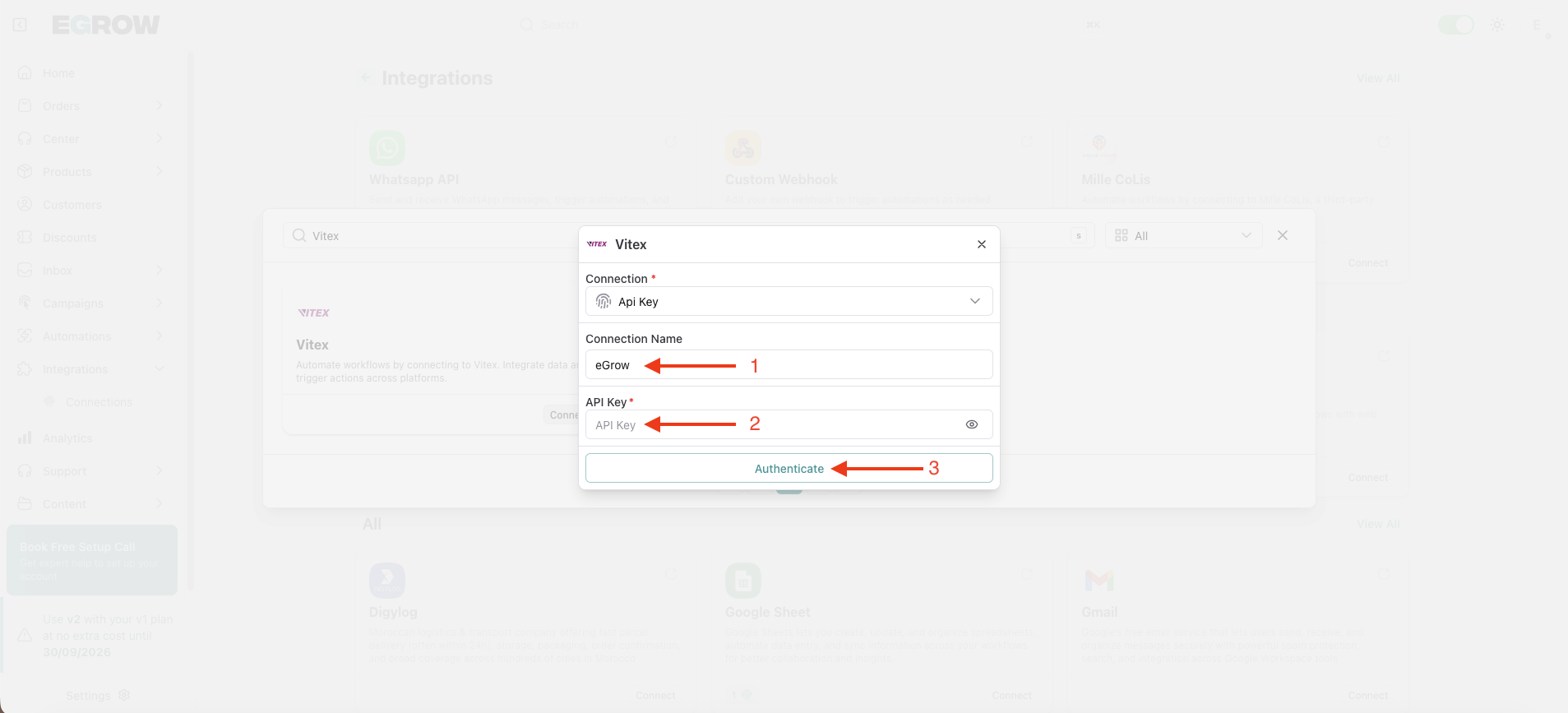Expand the Inbox menu in the sidebar
The image size is (1568, 713).
pos(160,271)
